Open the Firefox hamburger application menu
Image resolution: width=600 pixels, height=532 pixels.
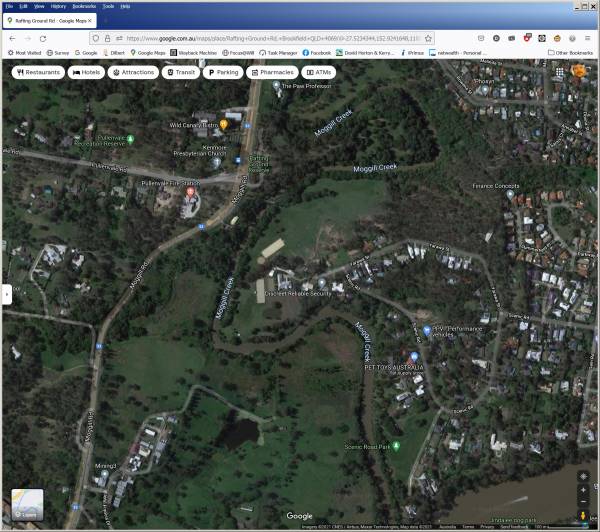(x=587, y=38)
